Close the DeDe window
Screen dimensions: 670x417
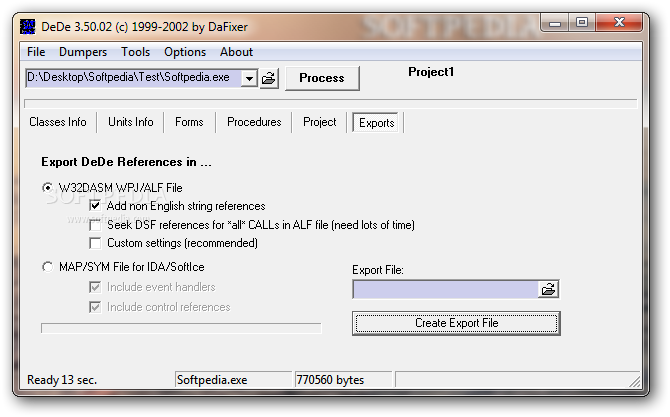[x=619, y=23]
